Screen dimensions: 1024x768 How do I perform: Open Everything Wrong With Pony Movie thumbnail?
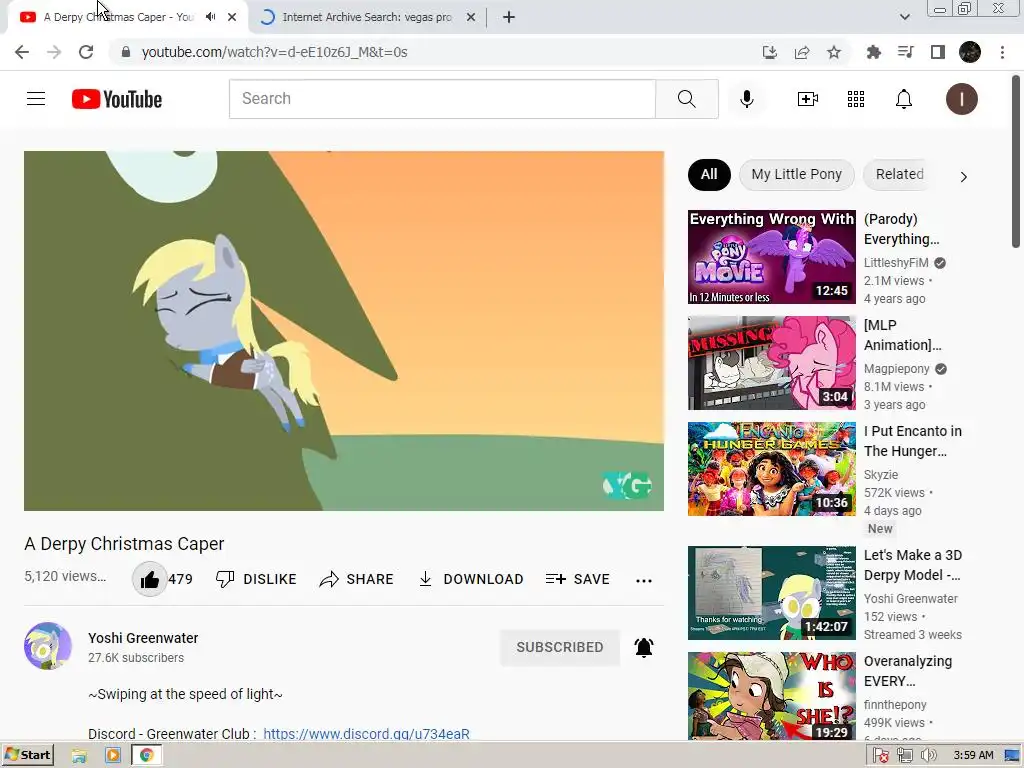[771, 257]
